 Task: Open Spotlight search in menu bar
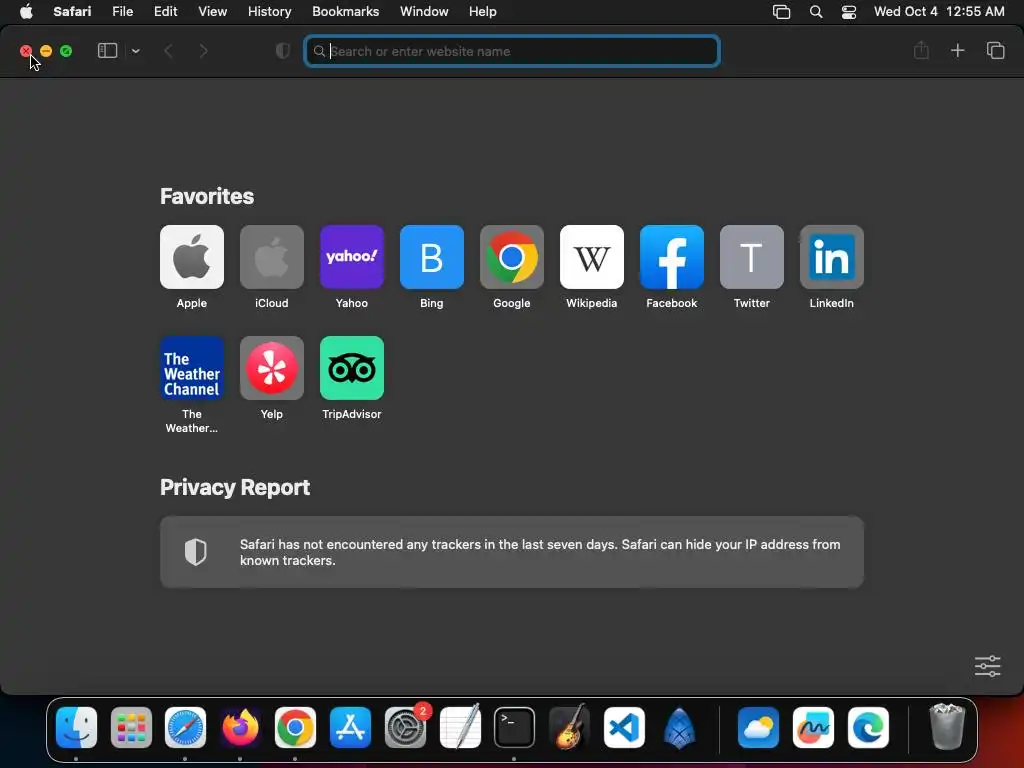816,11
